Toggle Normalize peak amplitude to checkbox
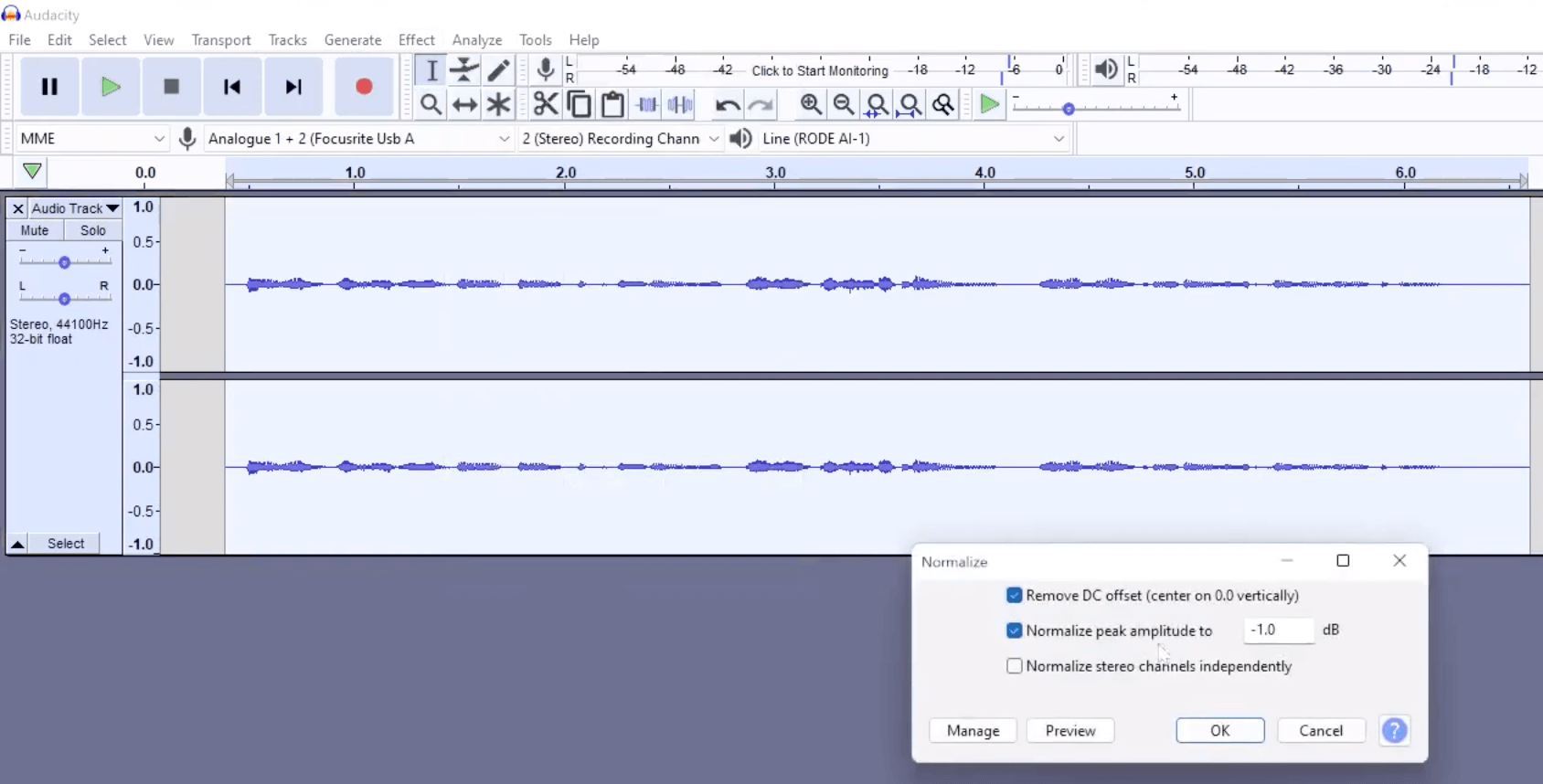 pyautogui.click(x=1014, y=630)
